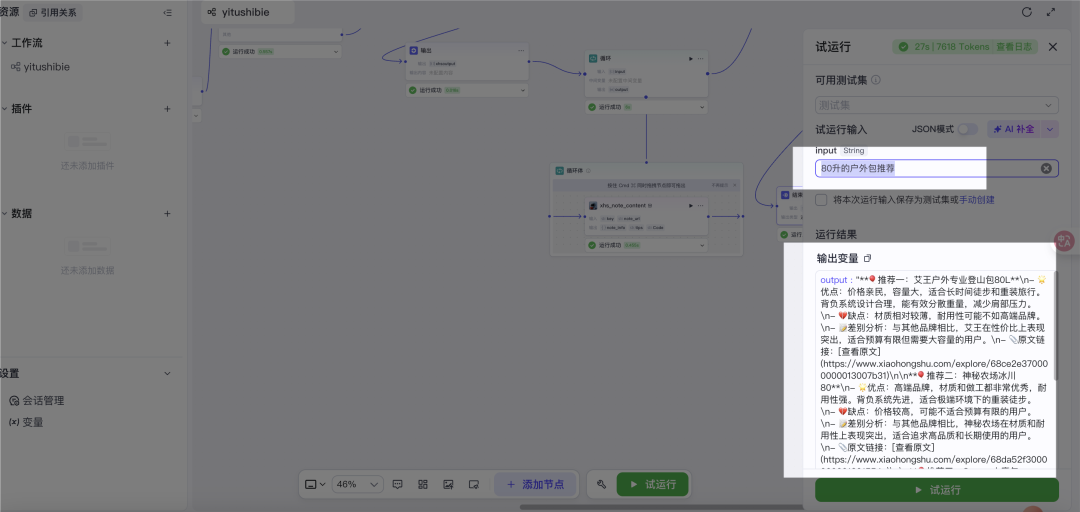
Task: Click 手动创建 link
Action: (x=977, y=200)
